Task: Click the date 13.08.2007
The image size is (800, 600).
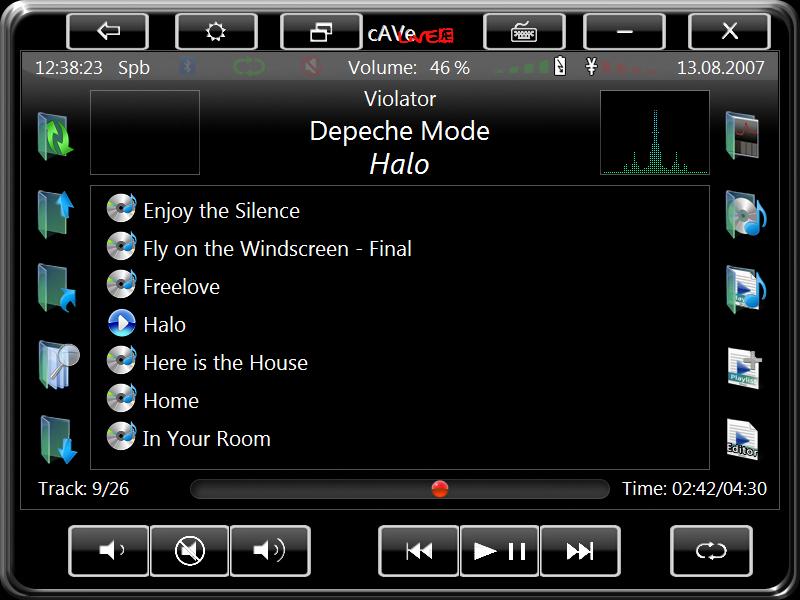Action: click(x=720, y=67)
